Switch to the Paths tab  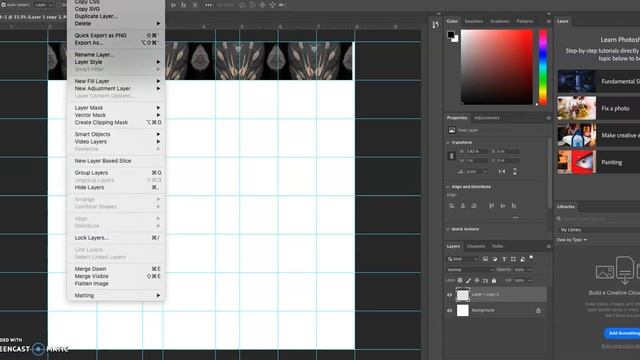[498, 246]
